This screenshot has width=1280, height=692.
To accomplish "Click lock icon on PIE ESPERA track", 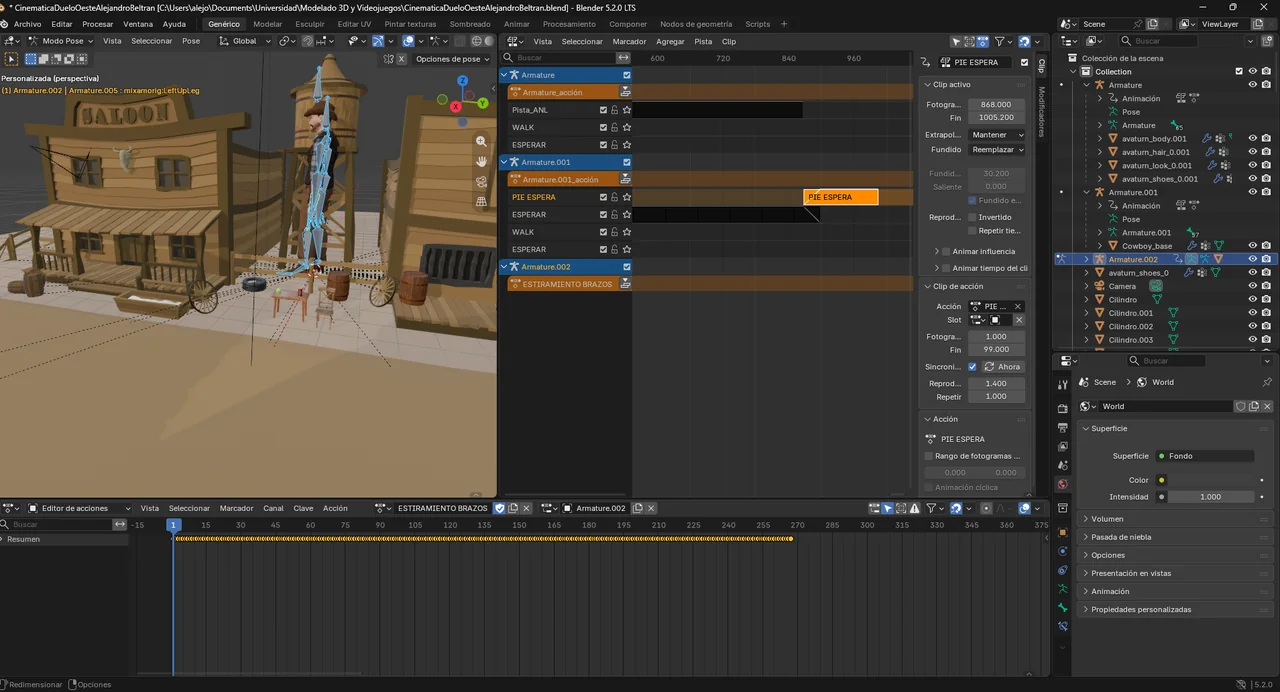I will [615, 197].
